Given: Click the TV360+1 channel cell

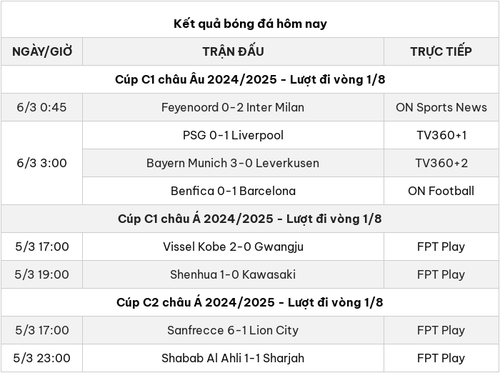Looking at the screenshot, I should 441,135.
